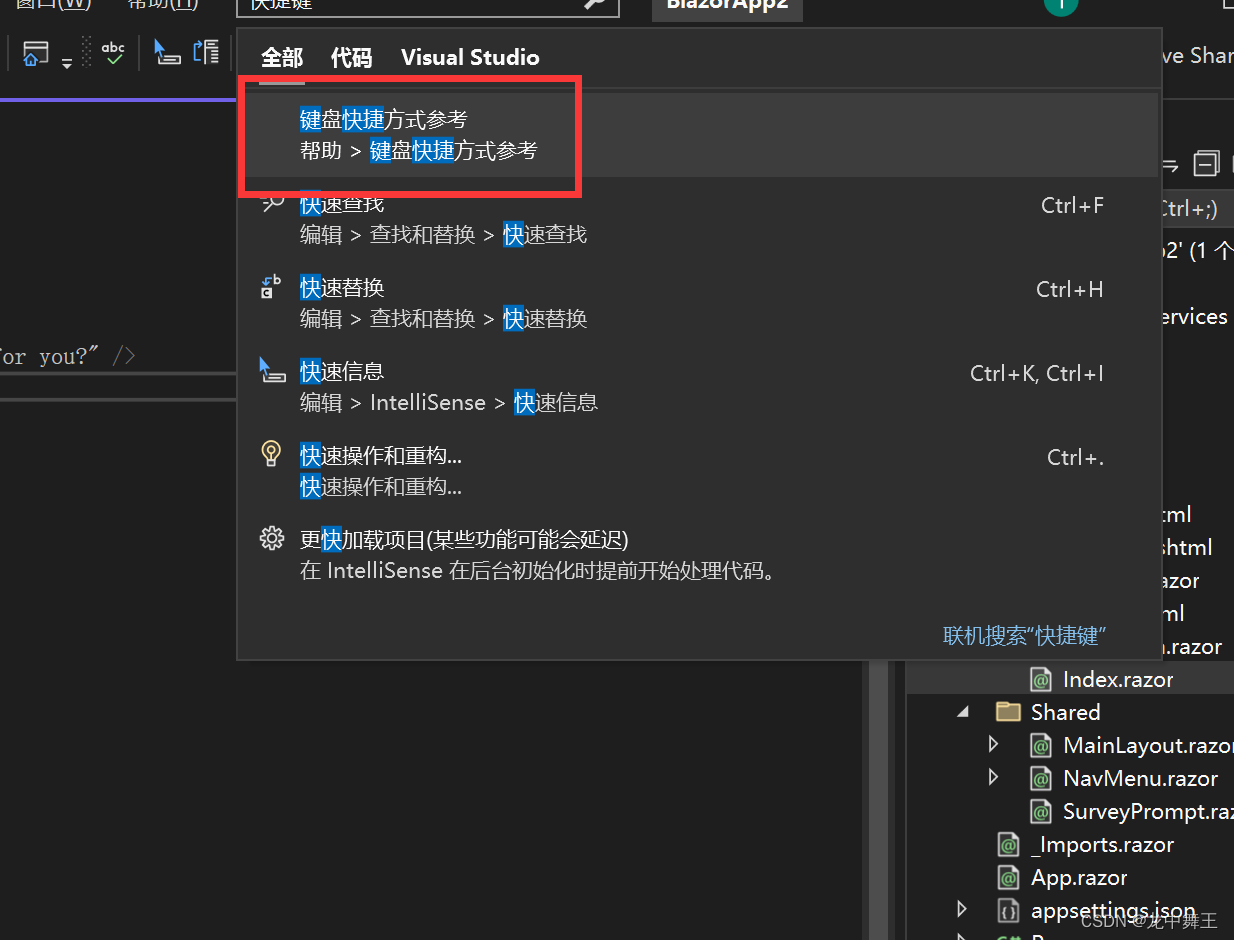Select the 全部 results tab
This screenshot has width=1234, height=940.
coord(282,58)
